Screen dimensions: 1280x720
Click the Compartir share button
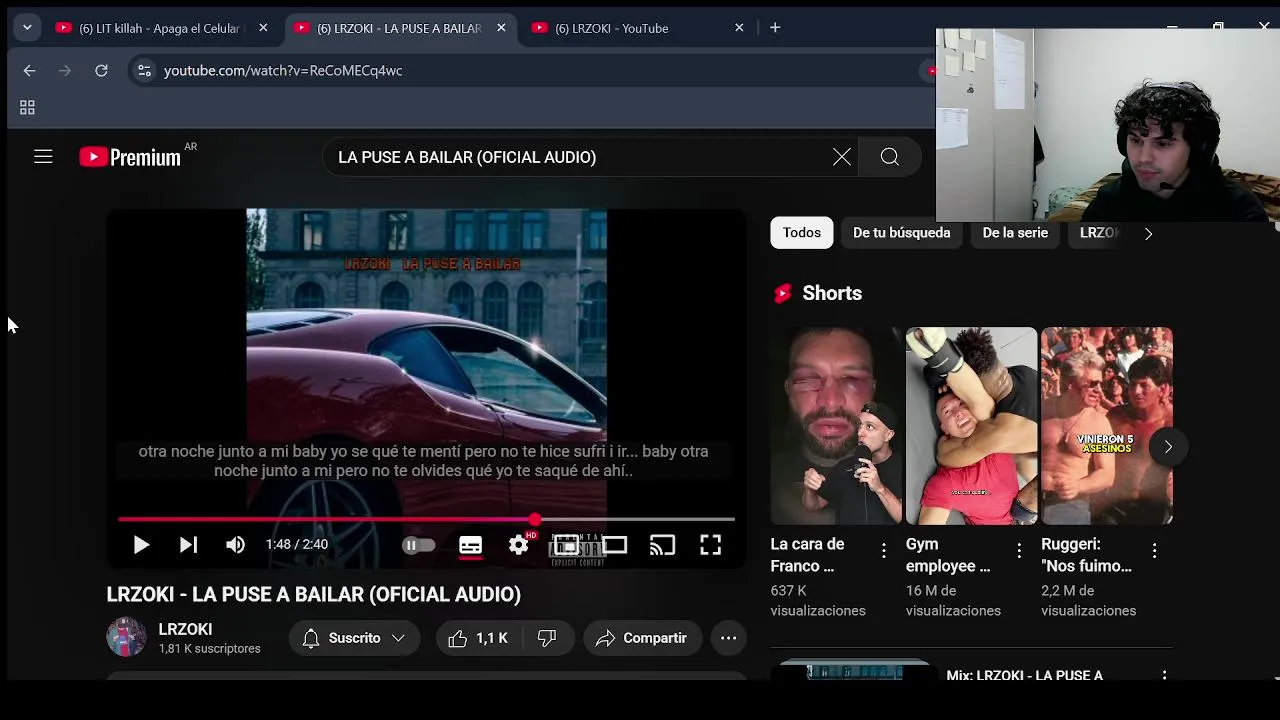pyautogui.click(x=641, y=638)
